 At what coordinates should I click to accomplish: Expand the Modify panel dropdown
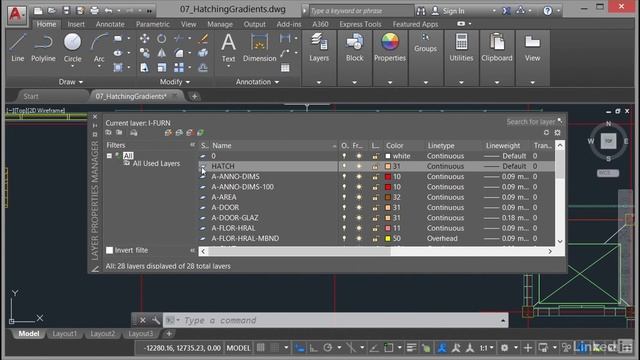click(175, 82)
